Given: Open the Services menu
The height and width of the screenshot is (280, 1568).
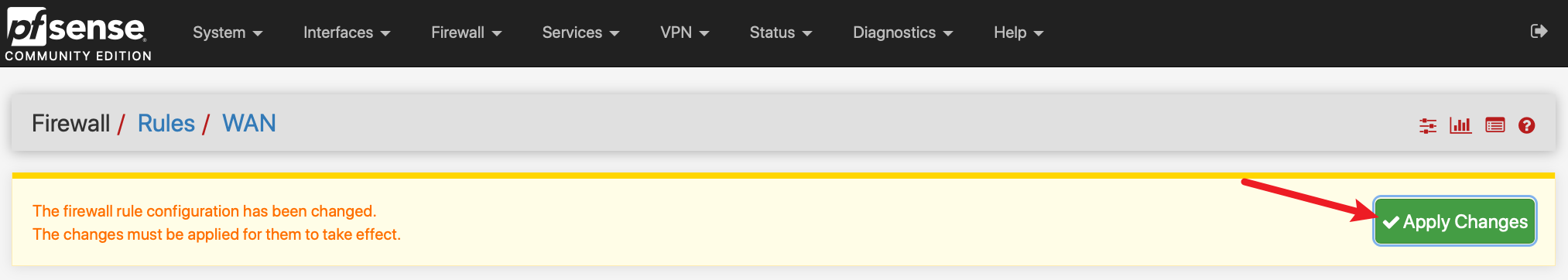Looking at the screenshot, I should (x=580, y=32).
